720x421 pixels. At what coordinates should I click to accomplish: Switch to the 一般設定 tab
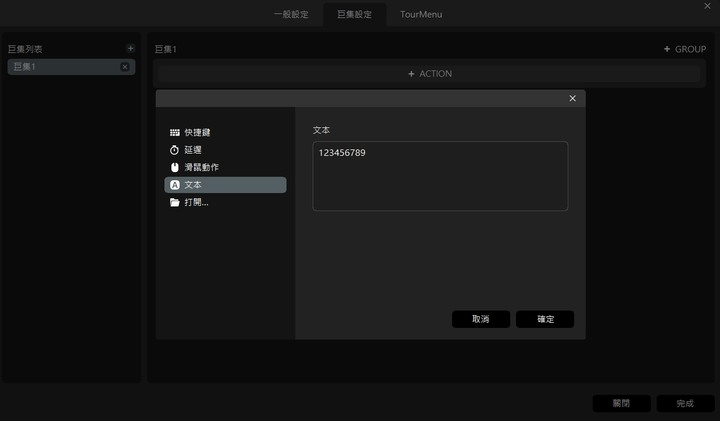291,14
